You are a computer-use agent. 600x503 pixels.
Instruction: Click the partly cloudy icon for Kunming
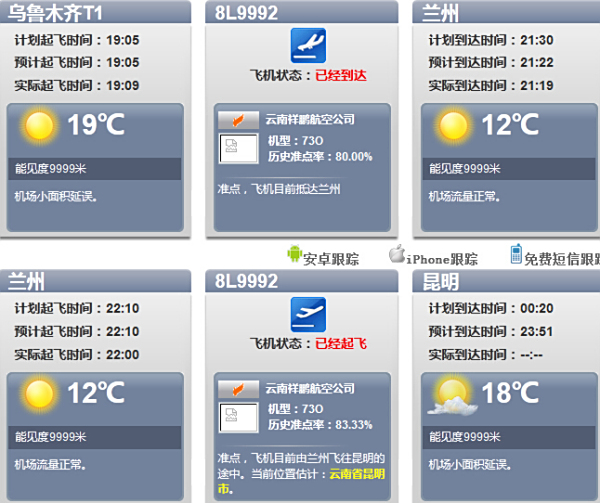453,396
